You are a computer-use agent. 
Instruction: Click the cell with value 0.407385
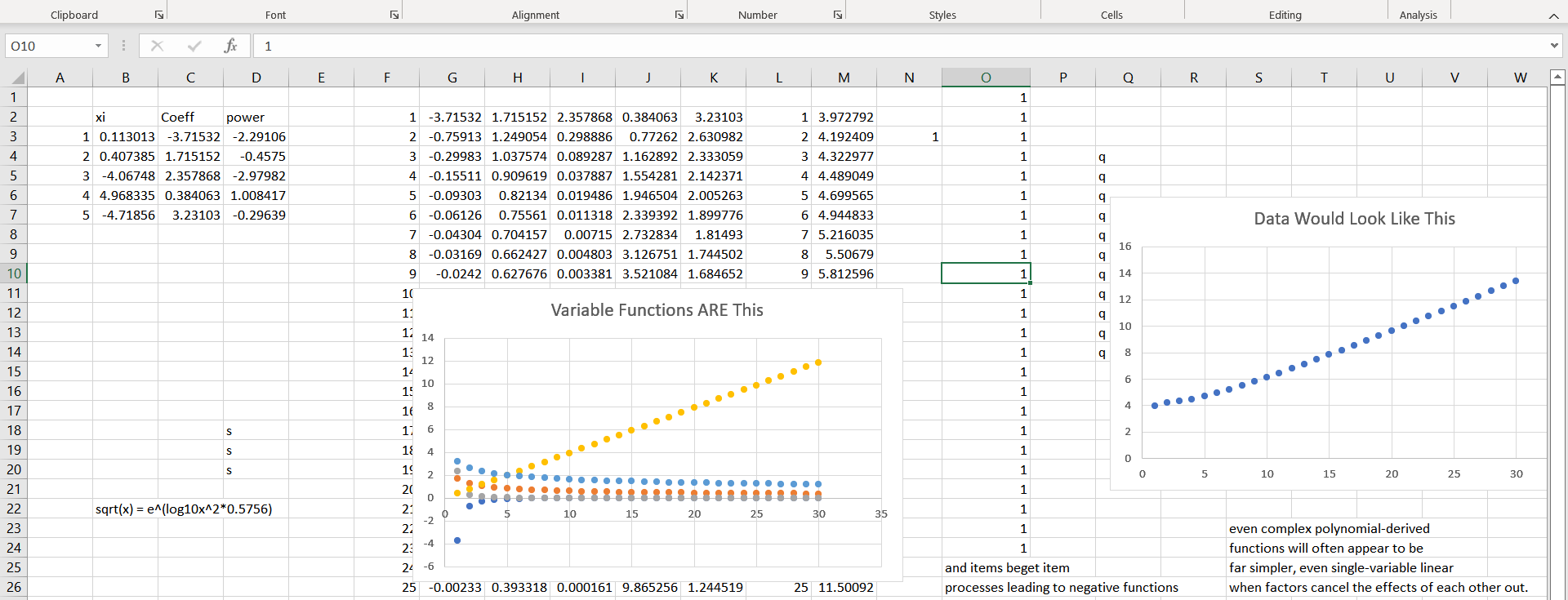(x=125, y=156)
